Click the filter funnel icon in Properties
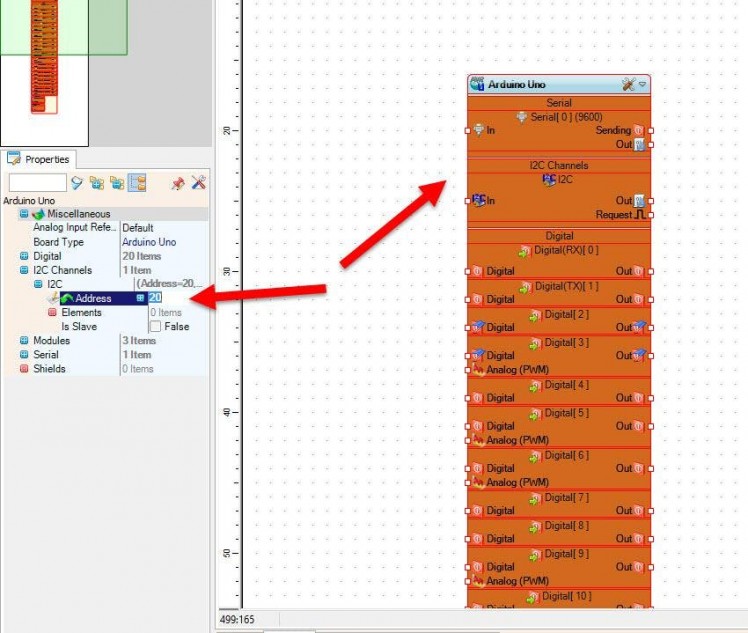 coord(76,183)
